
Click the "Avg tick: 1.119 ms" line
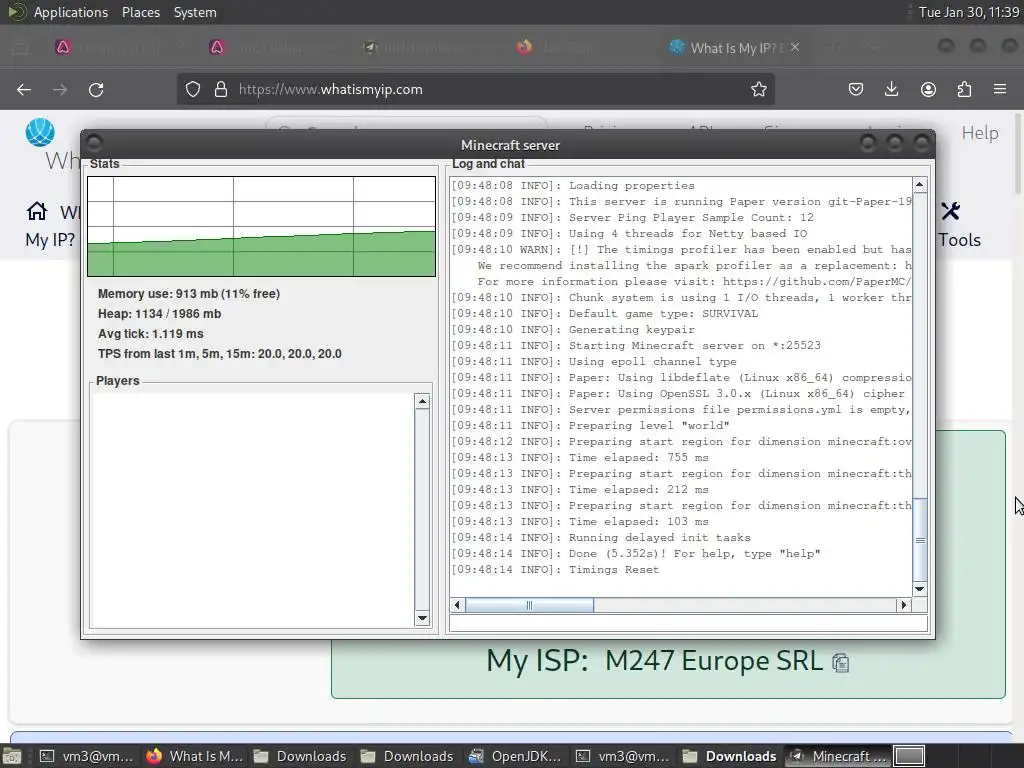coord(151,334)
